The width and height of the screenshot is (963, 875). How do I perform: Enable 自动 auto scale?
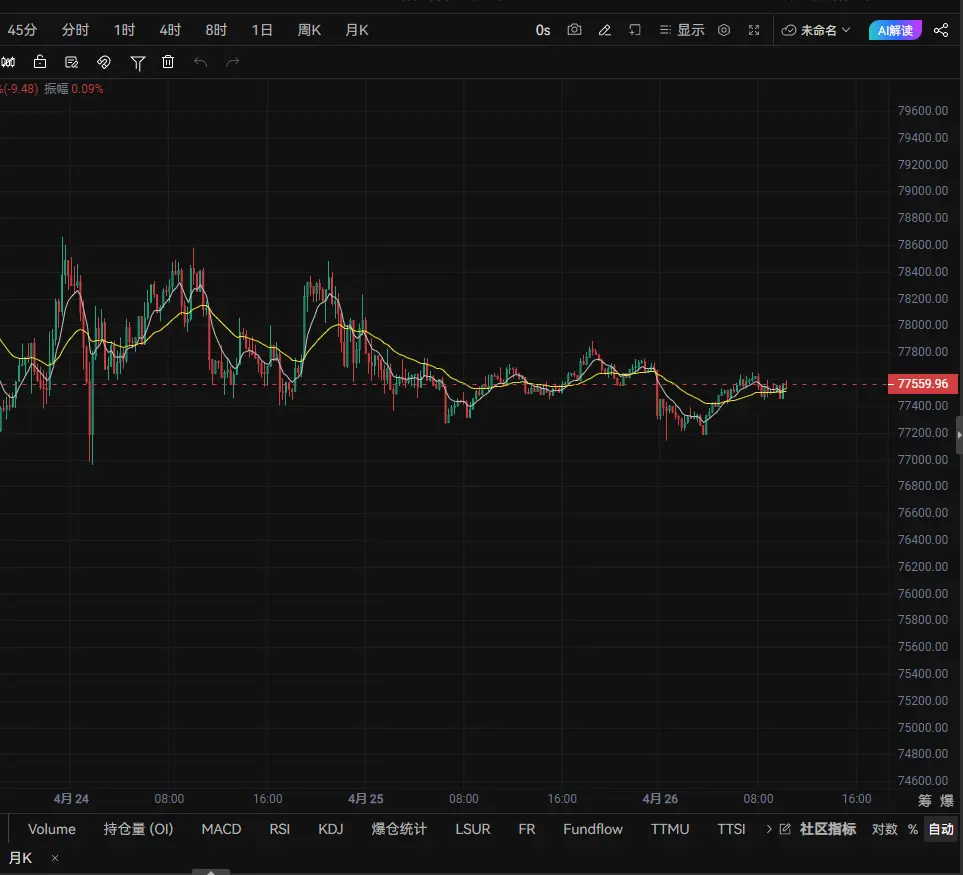point(941,829)
